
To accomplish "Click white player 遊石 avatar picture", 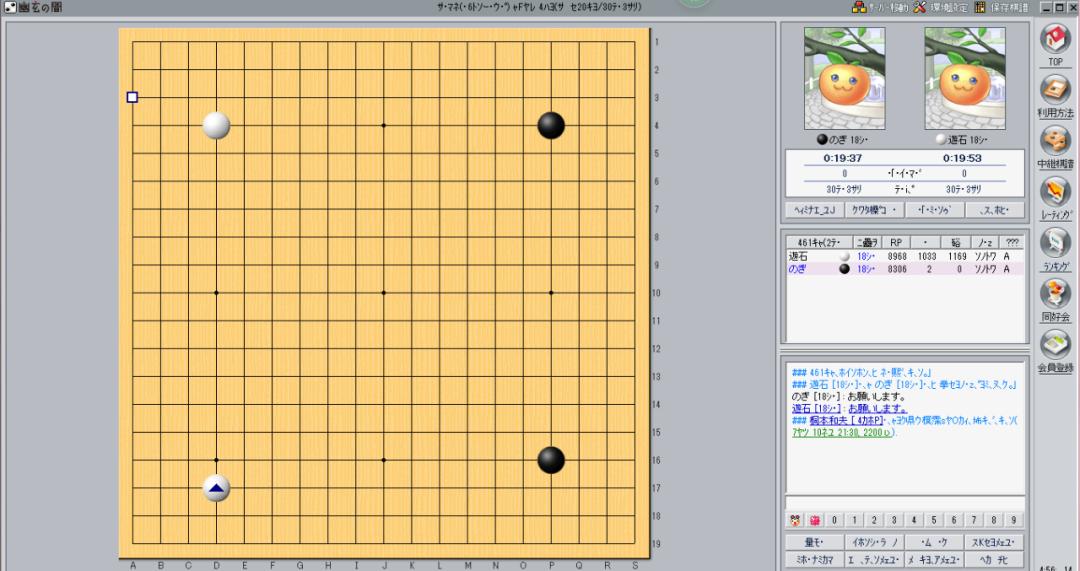I will (x=965, y=79).
